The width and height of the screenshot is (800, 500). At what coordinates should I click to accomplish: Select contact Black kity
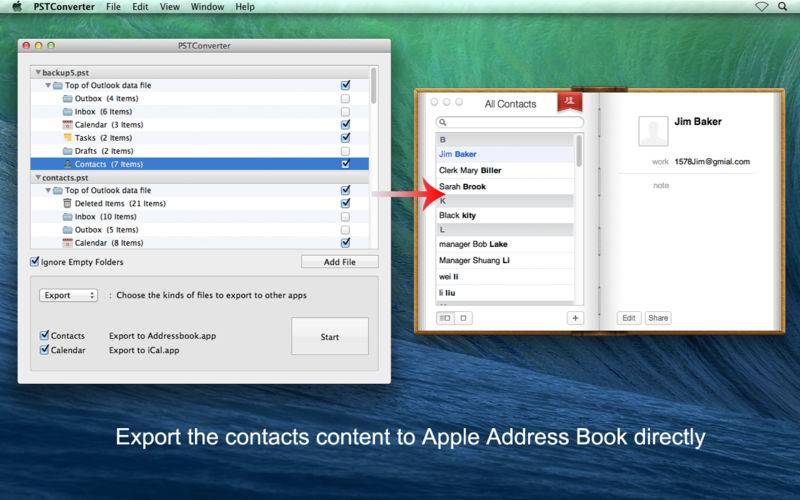tap(506, 215)
